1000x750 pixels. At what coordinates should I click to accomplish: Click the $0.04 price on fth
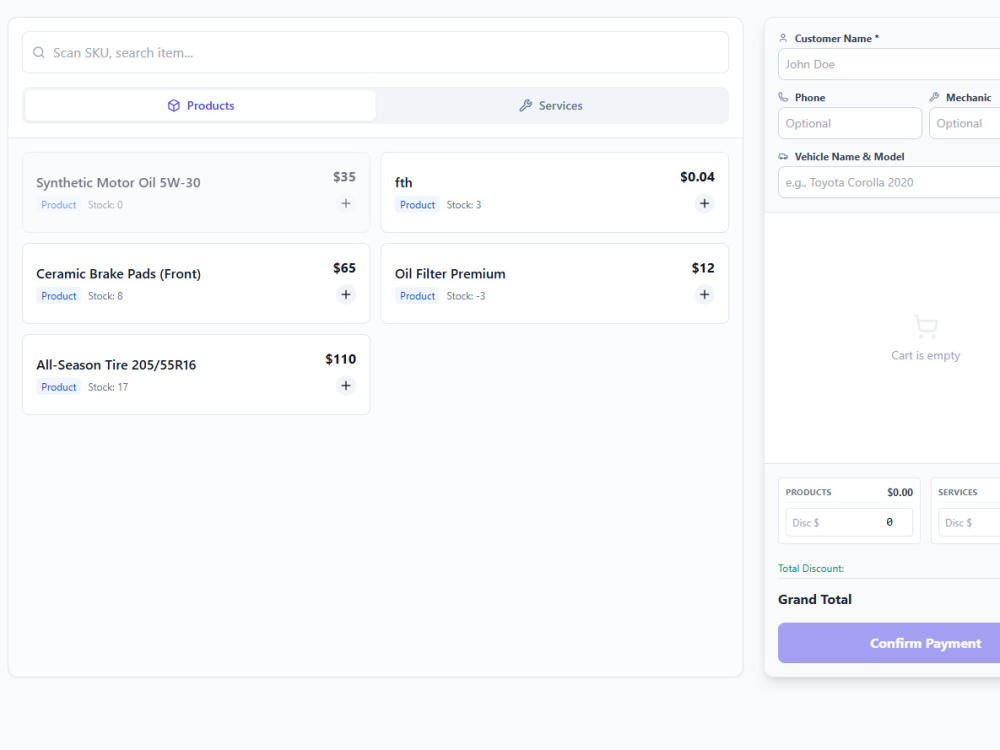point(697,177)
